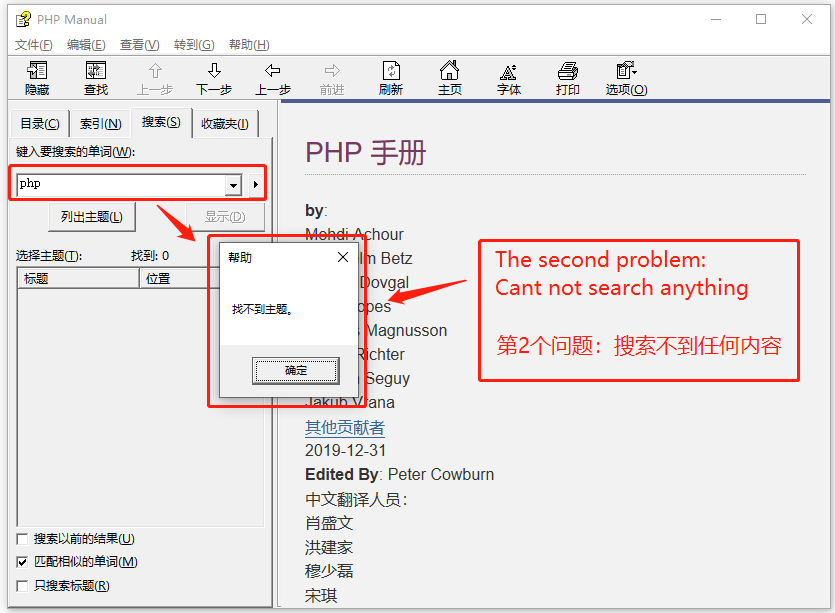
Task: Expand the search word history dropdown
Action: pos(233,185)
